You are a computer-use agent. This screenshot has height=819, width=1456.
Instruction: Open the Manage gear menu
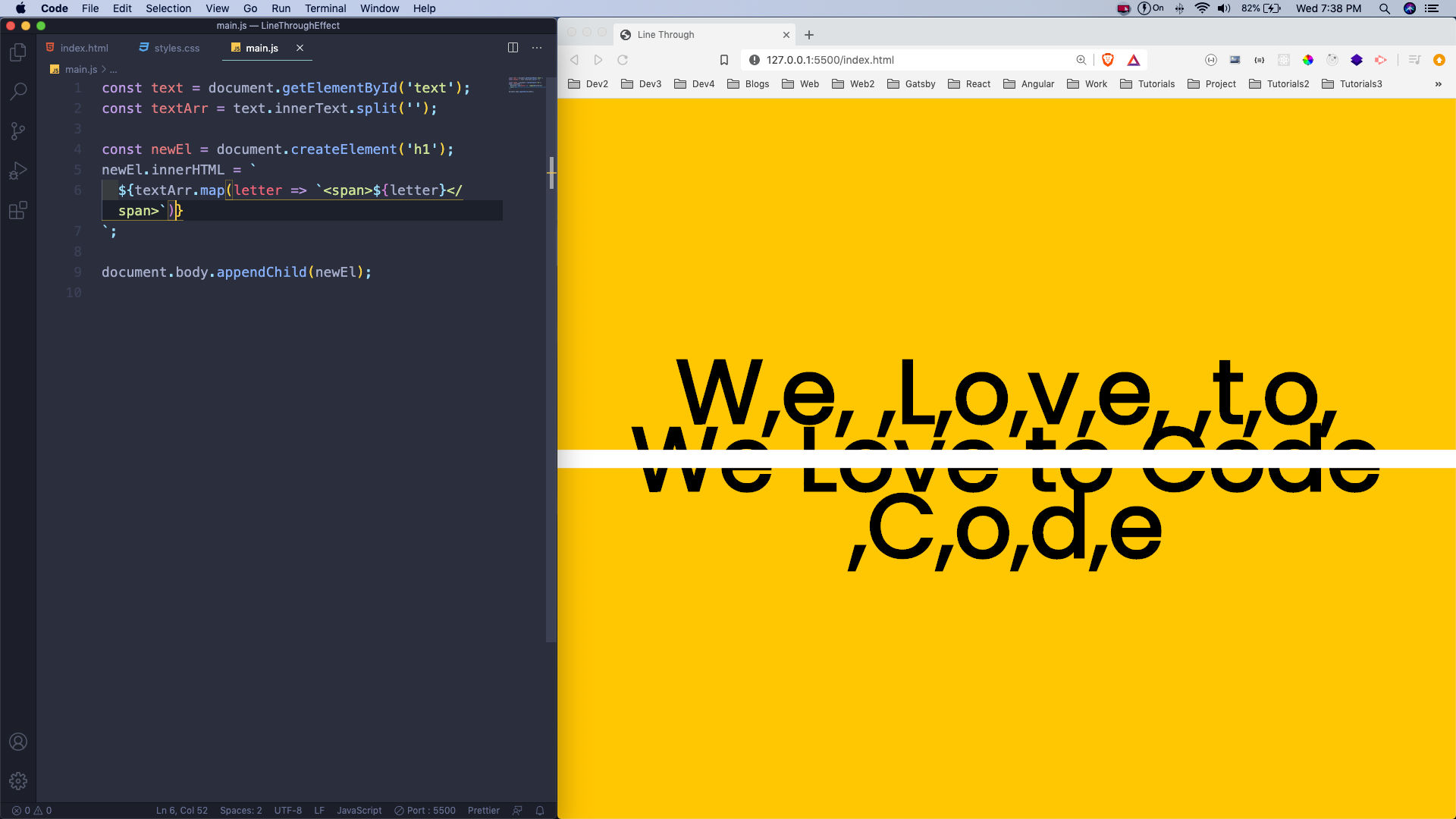coord(18,780)
